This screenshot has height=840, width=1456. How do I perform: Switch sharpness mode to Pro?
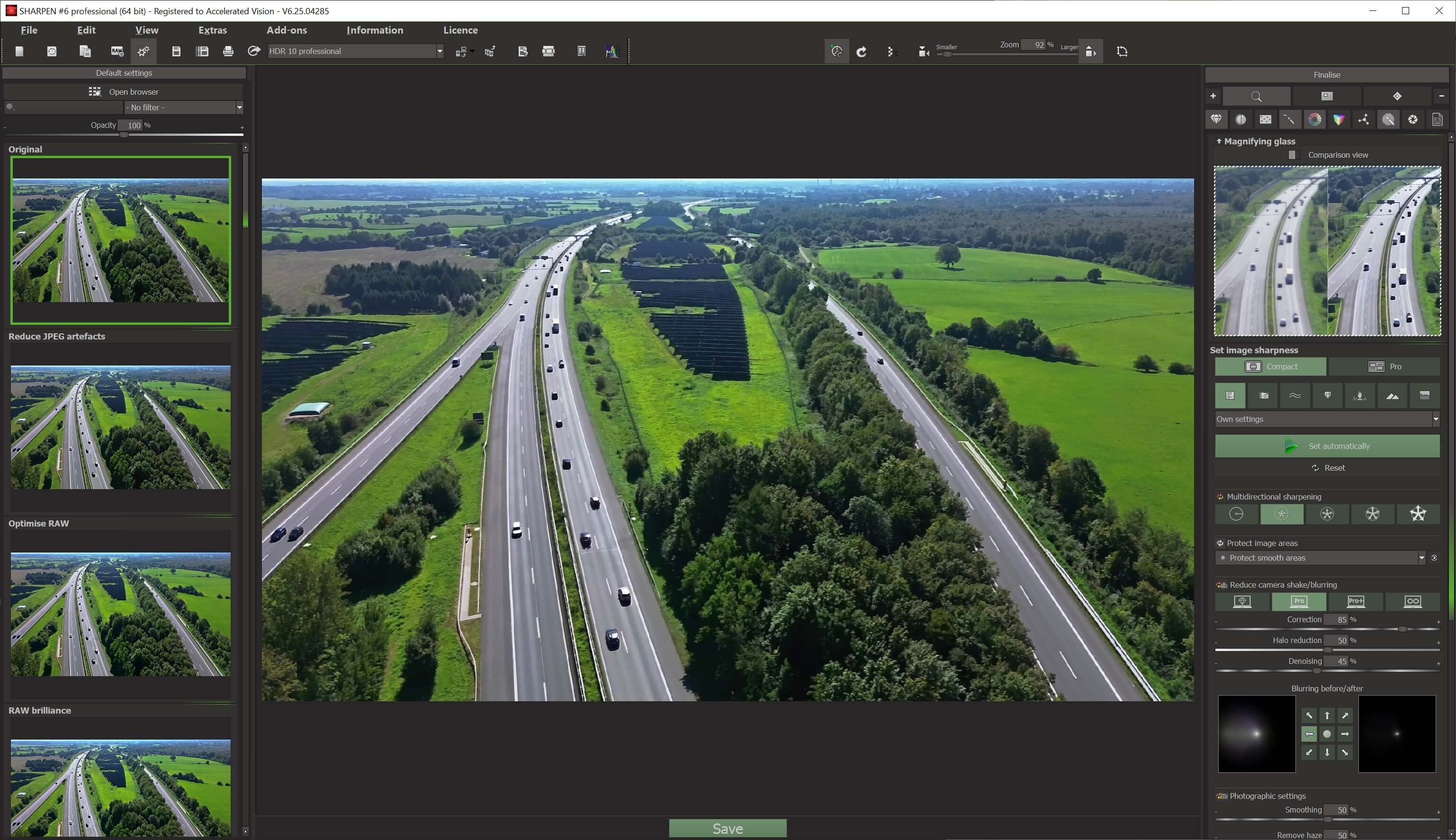click(x=1384, y=366)
